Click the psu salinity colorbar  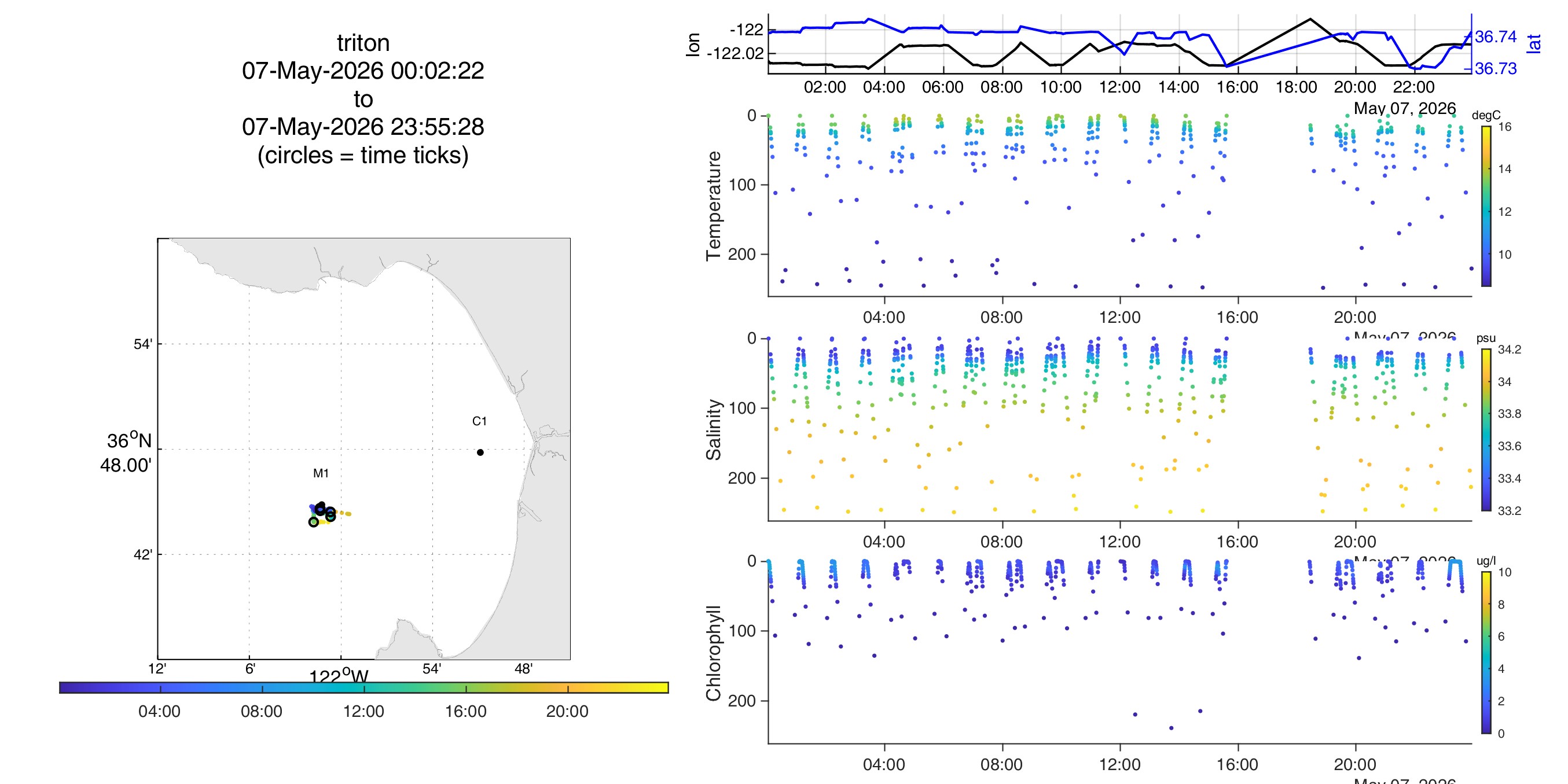click(x=1486, y=430)
